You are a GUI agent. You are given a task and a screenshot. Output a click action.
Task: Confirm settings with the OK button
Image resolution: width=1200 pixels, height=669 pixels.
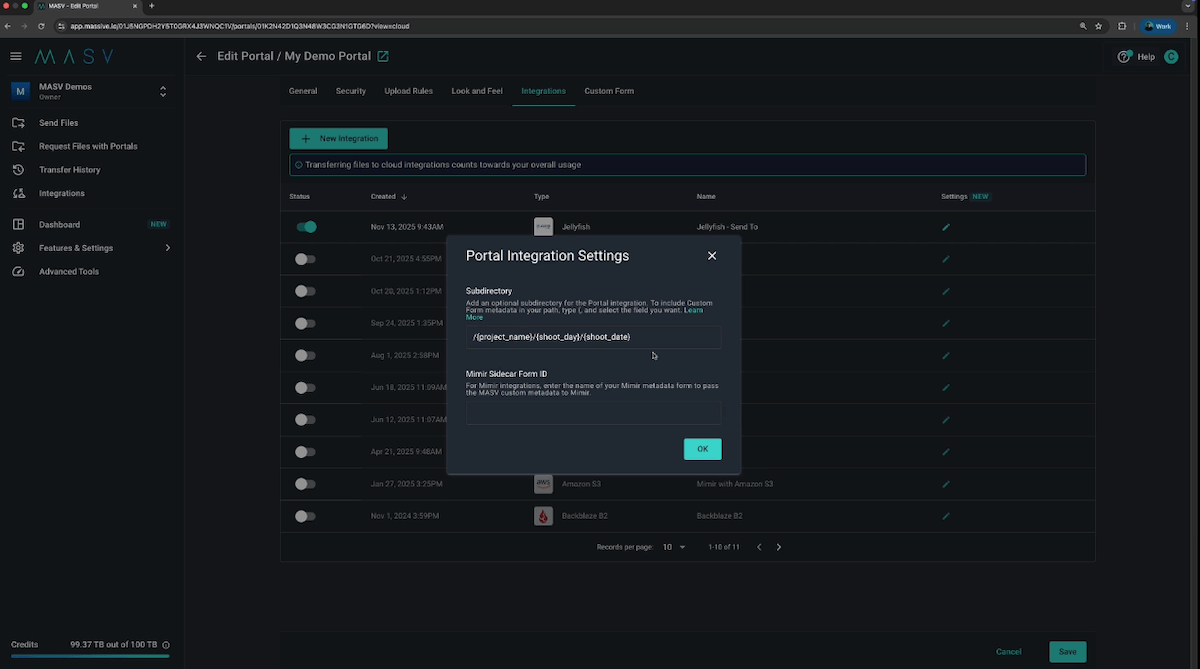coord(702,449)
